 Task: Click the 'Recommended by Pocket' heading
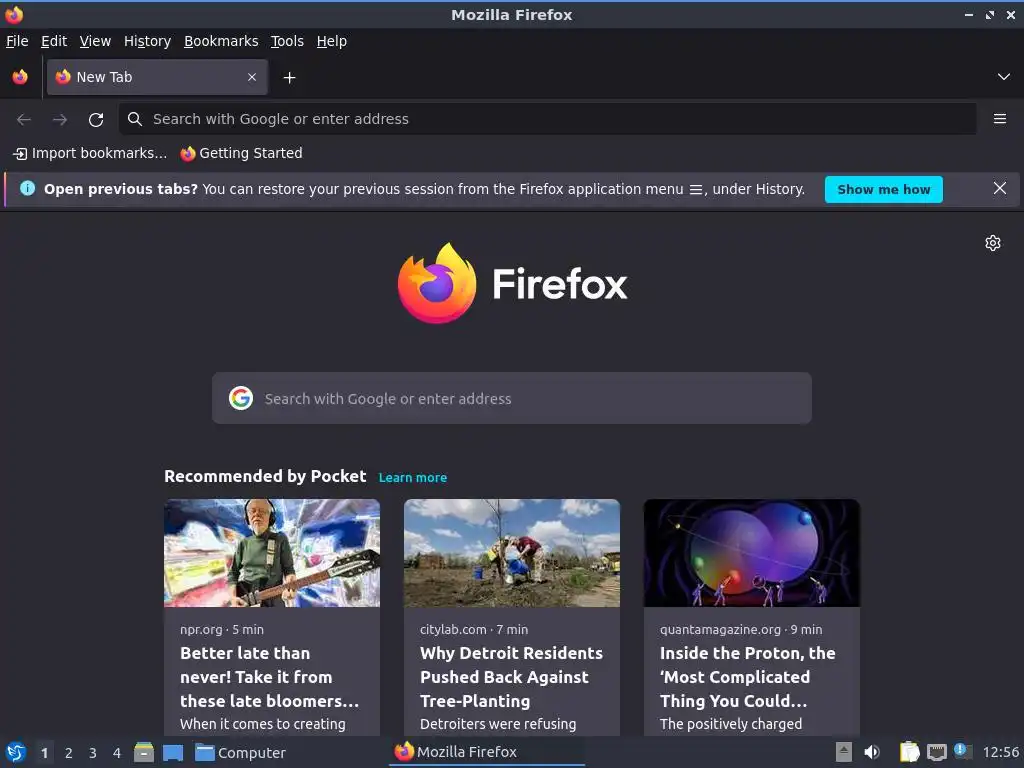click(x=265, y=476)
